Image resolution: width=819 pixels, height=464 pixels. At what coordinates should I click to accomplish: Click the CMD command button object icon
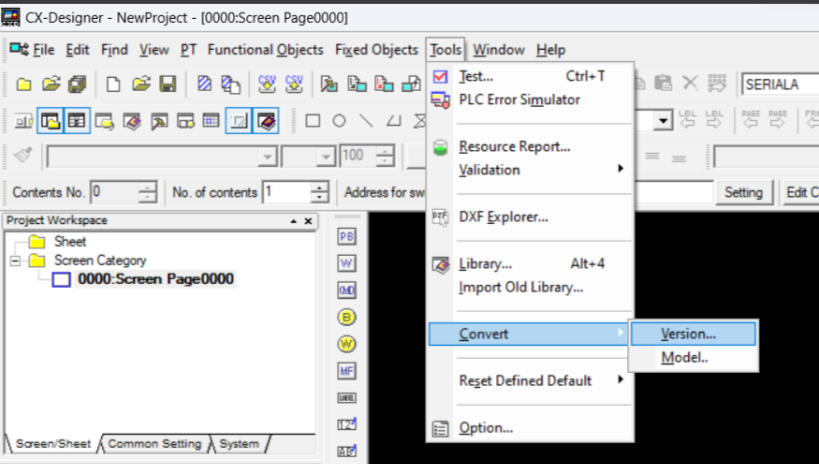(x=347, y=290)
